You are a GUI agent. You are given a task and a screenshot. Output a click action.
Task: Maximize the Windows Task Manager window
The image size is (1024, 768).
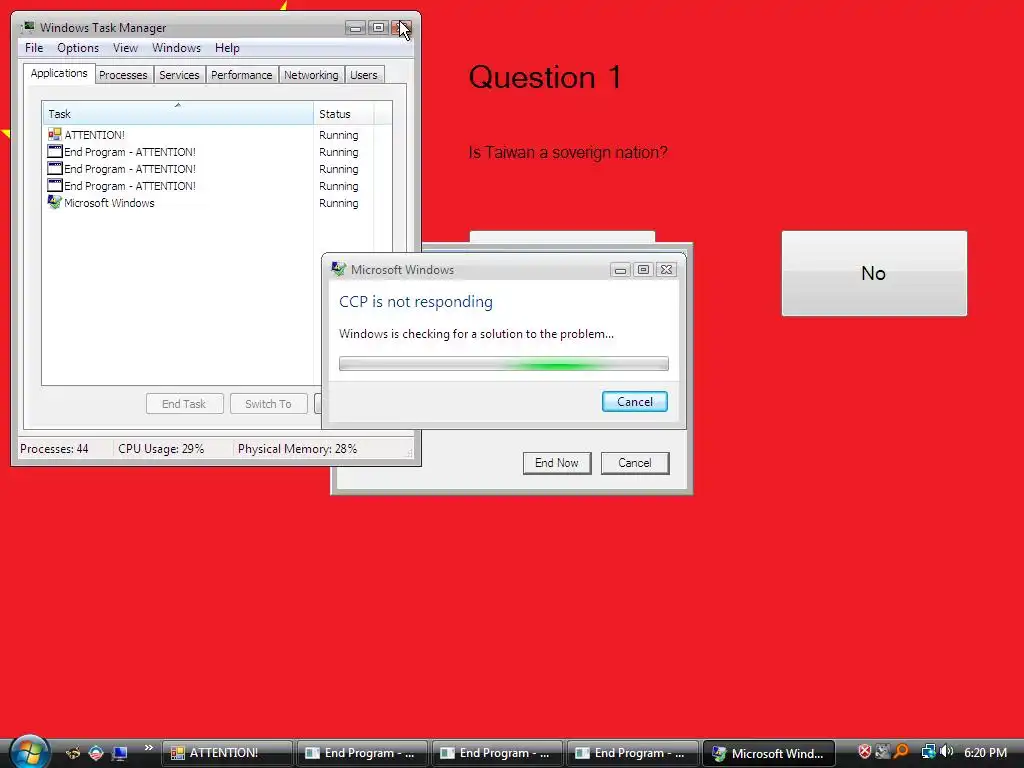click(378, 27)
